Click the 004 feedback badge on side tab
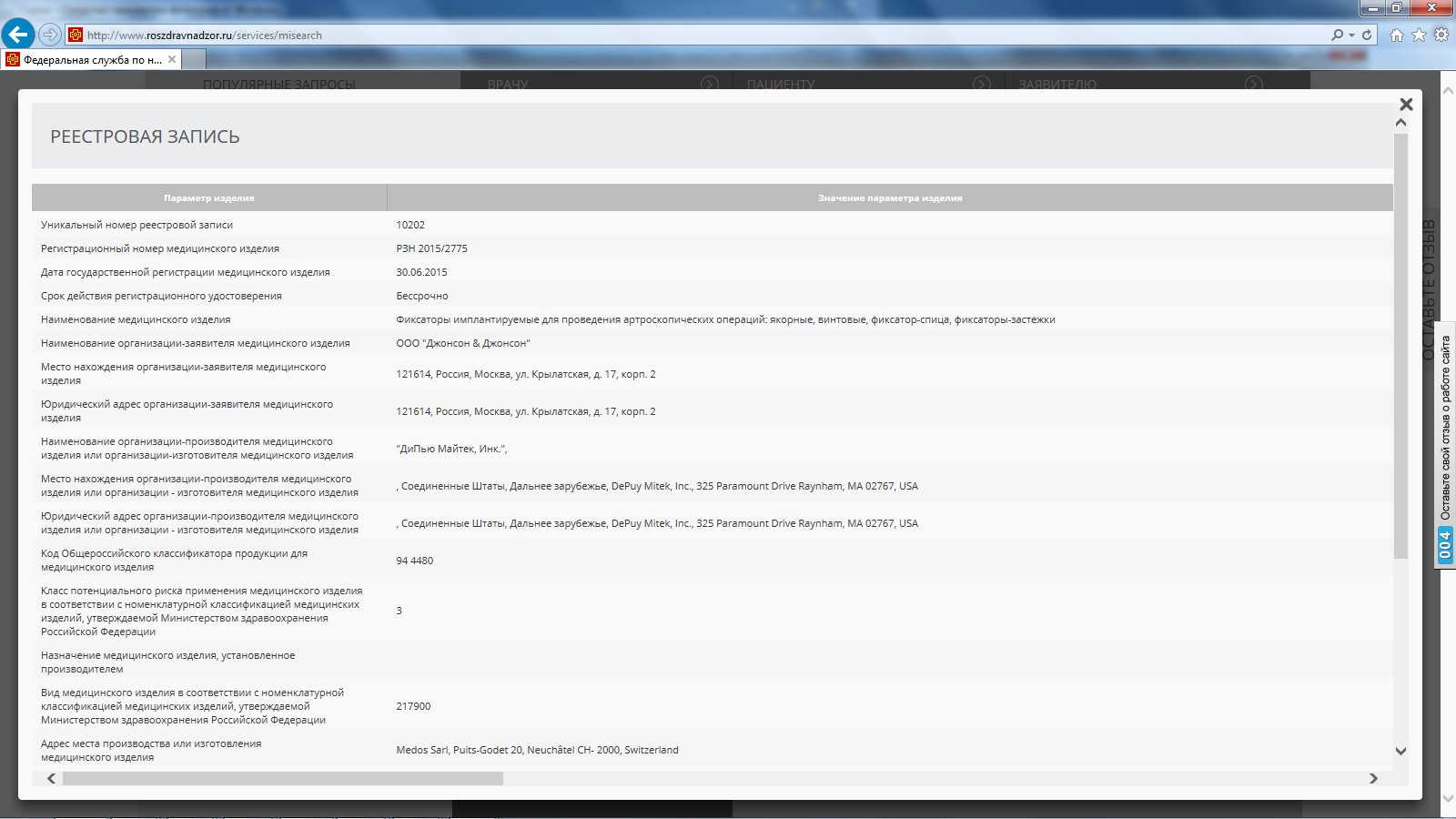Image resolution: width=1456 pixels, height=819 pixels. (1445, 546)
